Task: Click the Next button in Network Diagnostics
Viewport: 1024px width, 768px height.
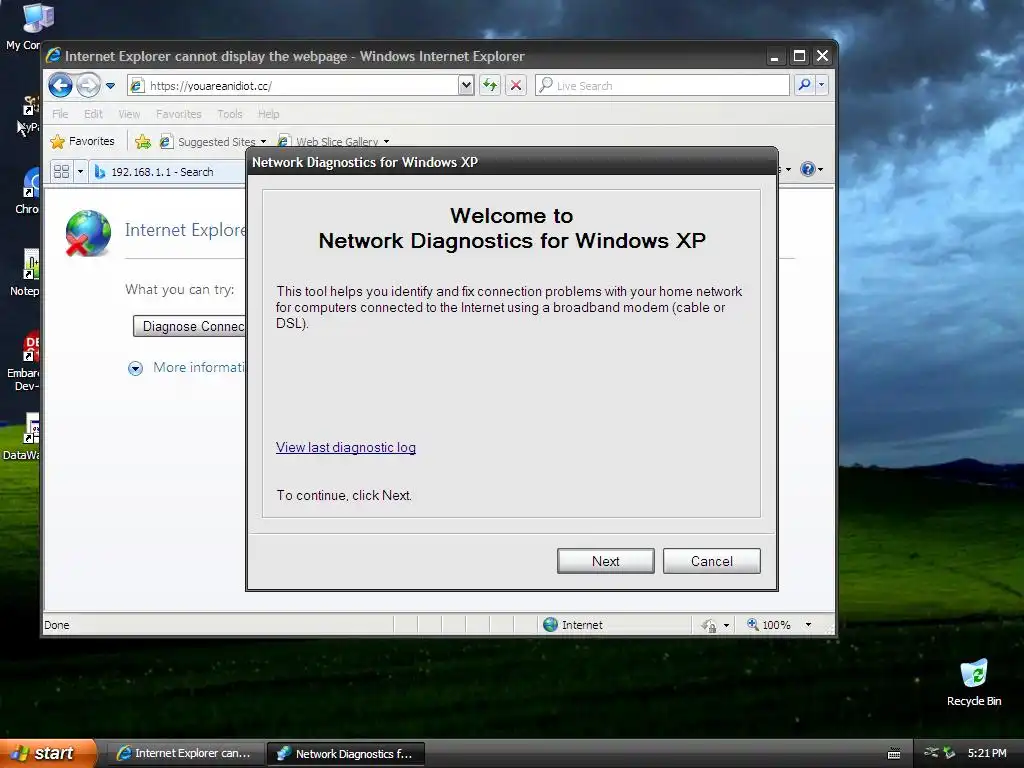Action: tap(605, 561)
